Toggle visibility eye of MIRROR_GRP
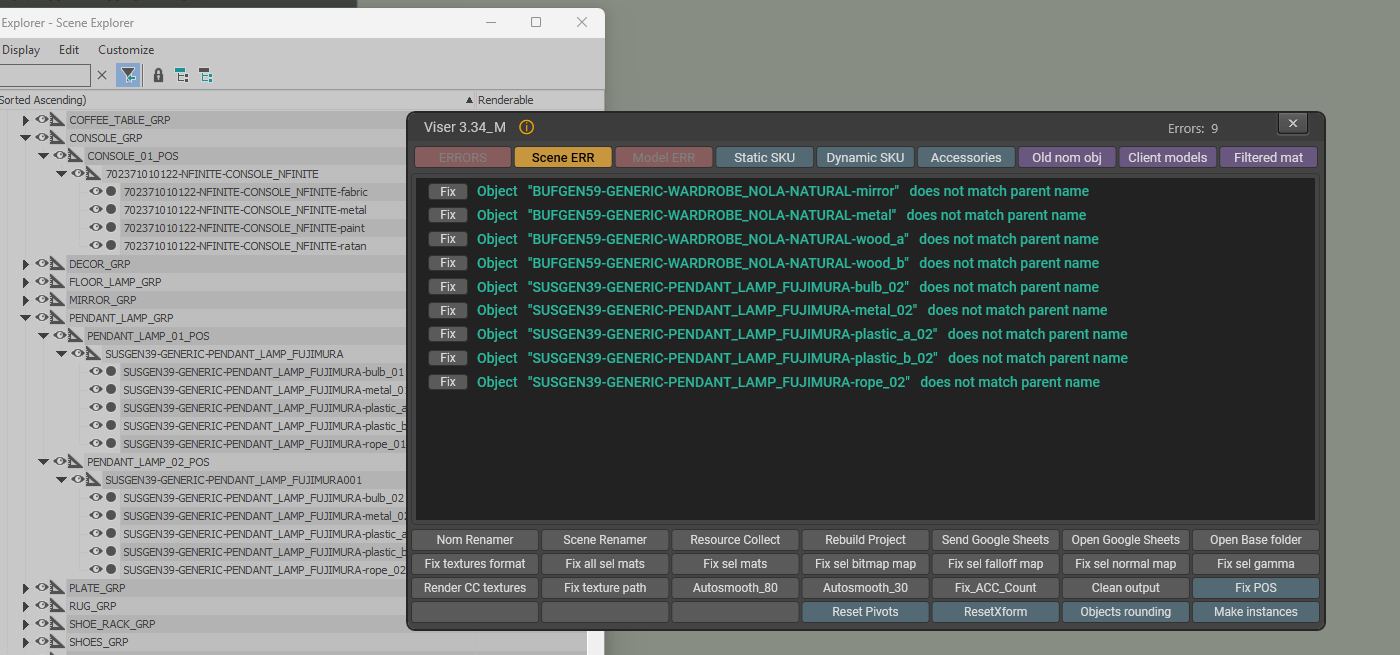 click(42, 300)
